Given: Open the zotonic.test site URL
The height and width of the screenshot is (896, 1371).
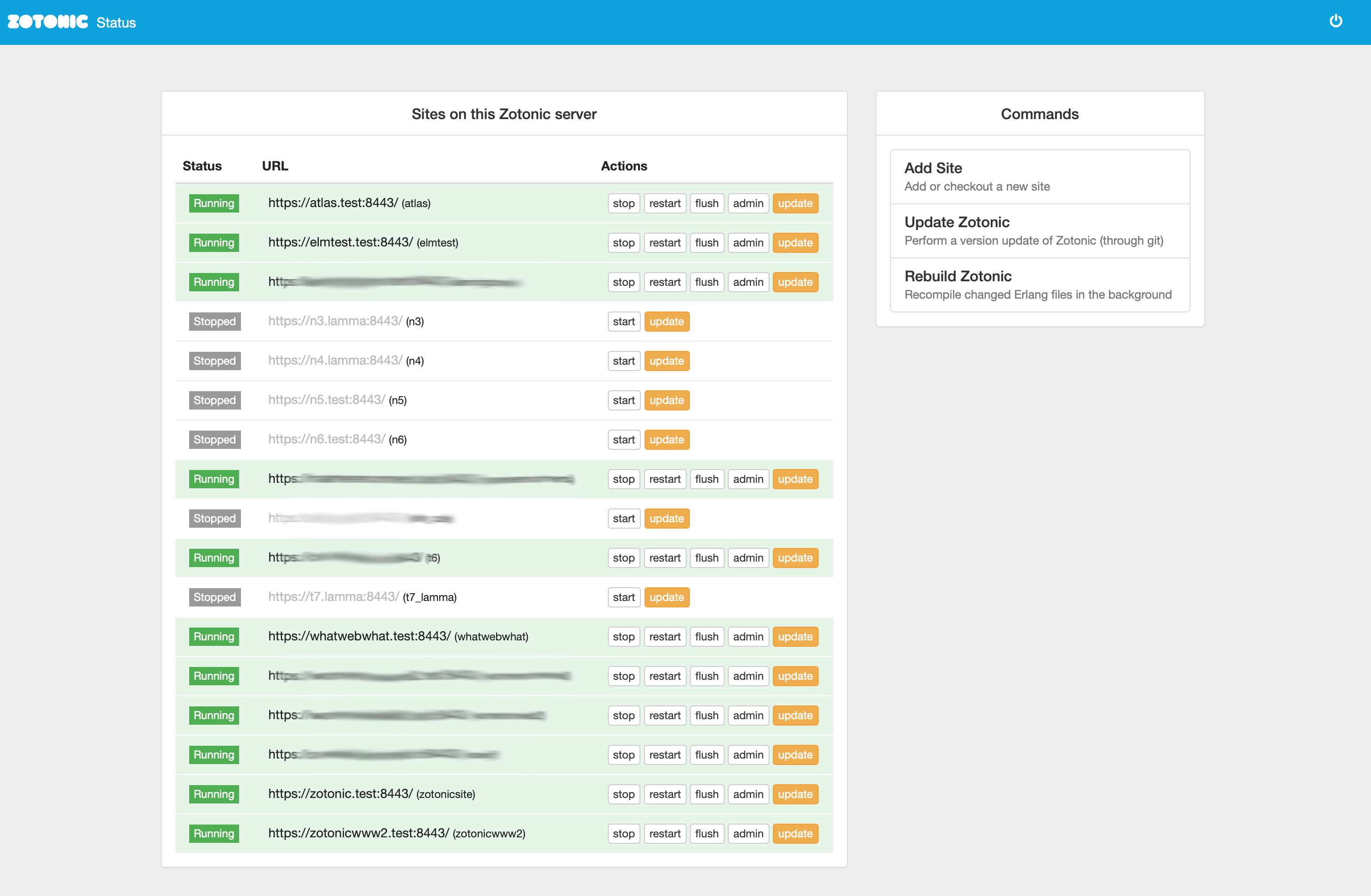Looking at the screenshot, I should [x=340, y=793].
